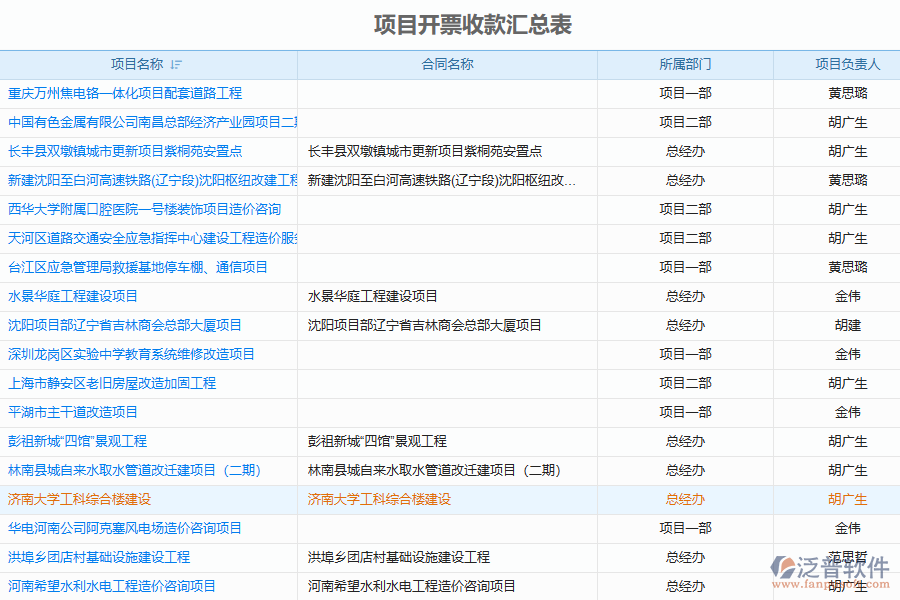This screenshot has width=900, height=600.
Task: Open 西华大学附属口腔医院 project link
Action: pos(144,209)
